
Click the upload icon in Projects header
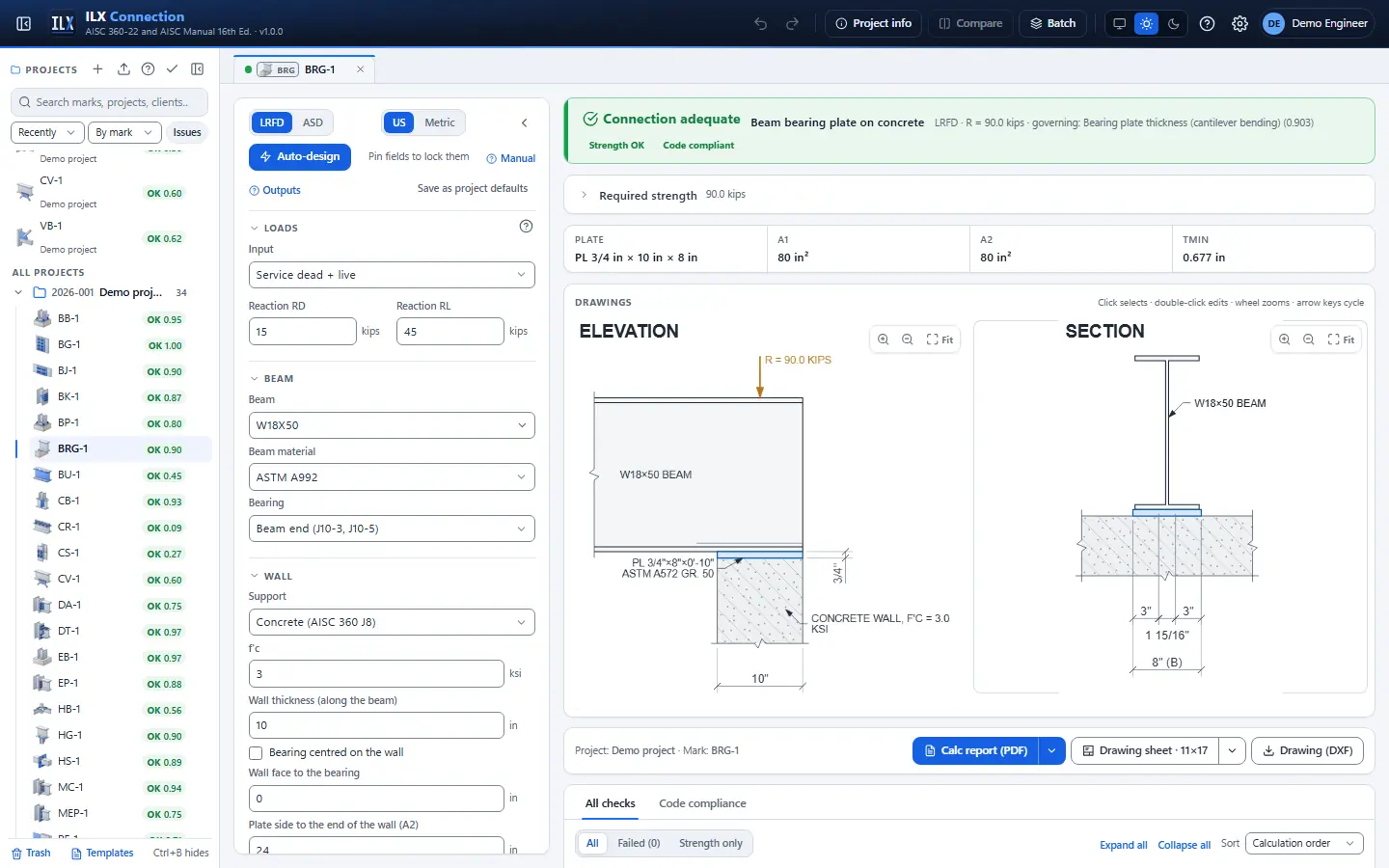pyautogui.click(x=123, y=69)
